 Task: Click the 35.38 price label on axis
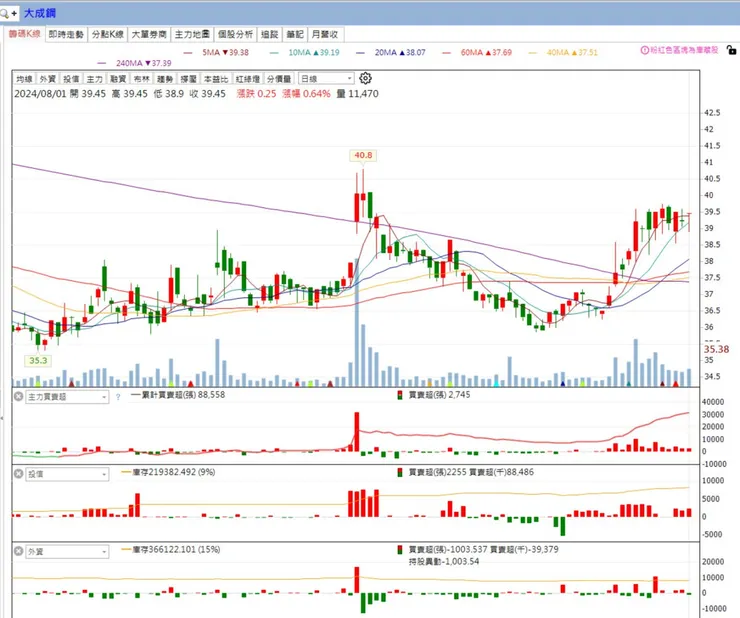click(716, 349)
